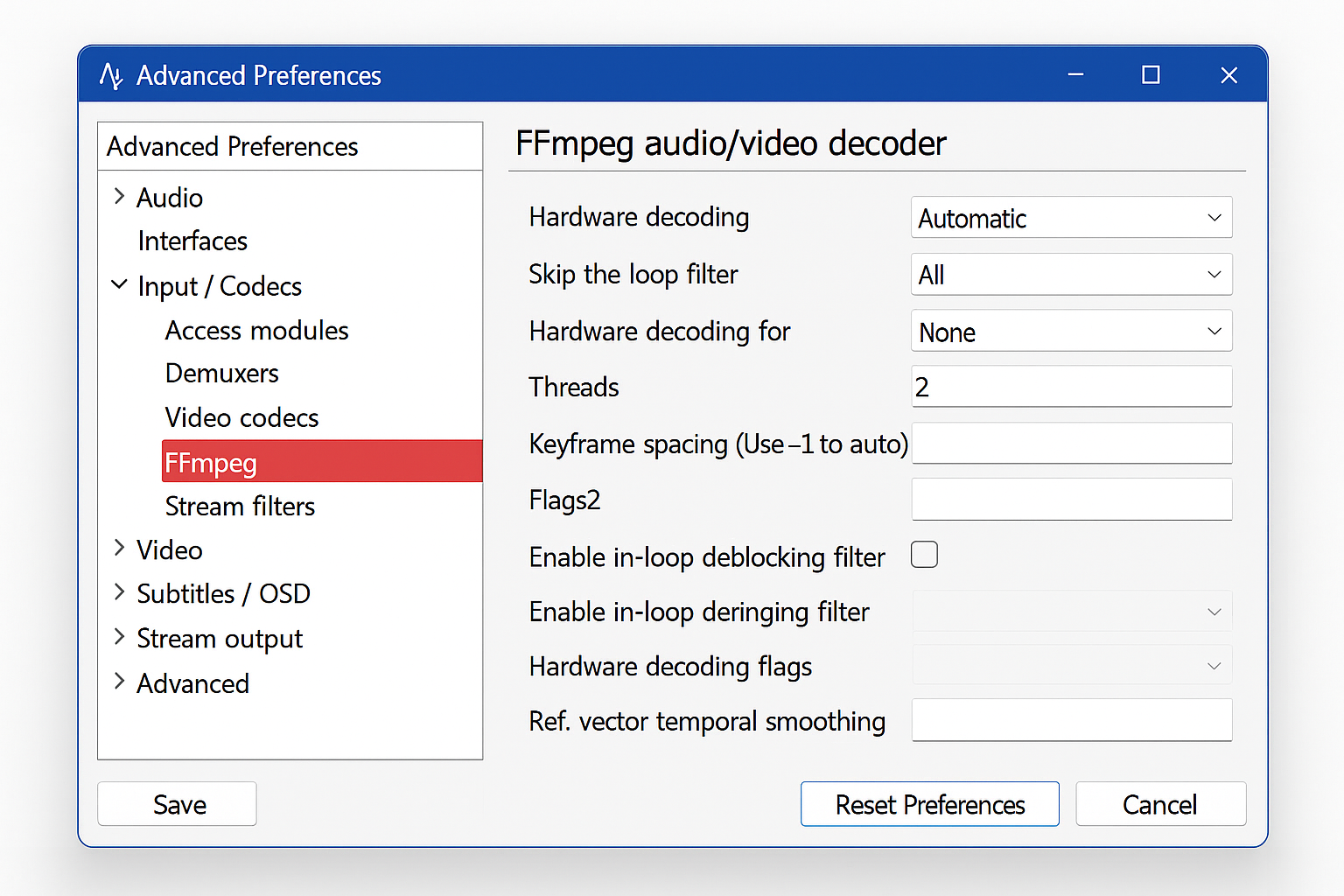Click the Threads input field
The height and width of the screenshot is (896, 1344).
pyautogui.click(x=1071, y=386)
